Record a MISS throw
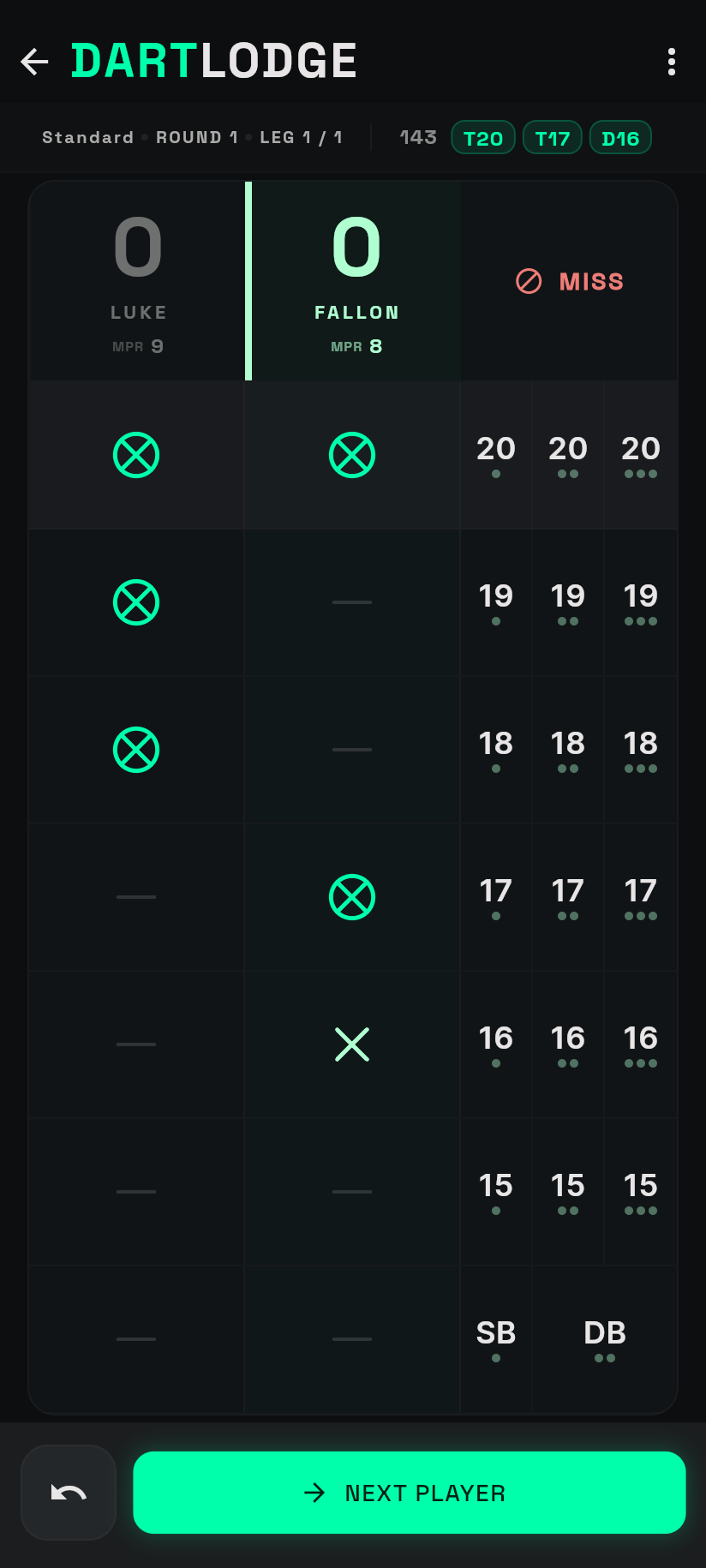This screenshot has width=706, height=1568. [570, 281]
